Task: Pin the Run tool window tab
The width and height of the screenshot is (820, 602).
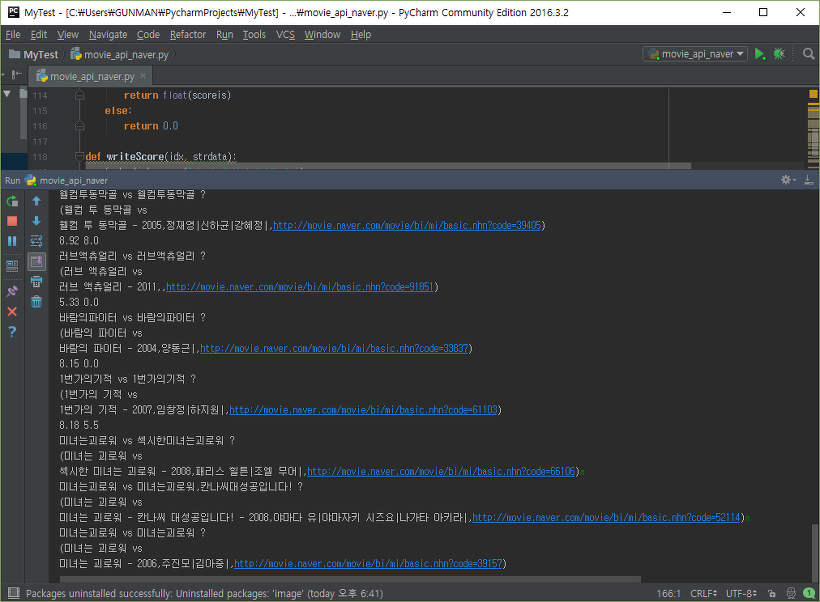Action: pyautogui.click(x=11, y=290)
